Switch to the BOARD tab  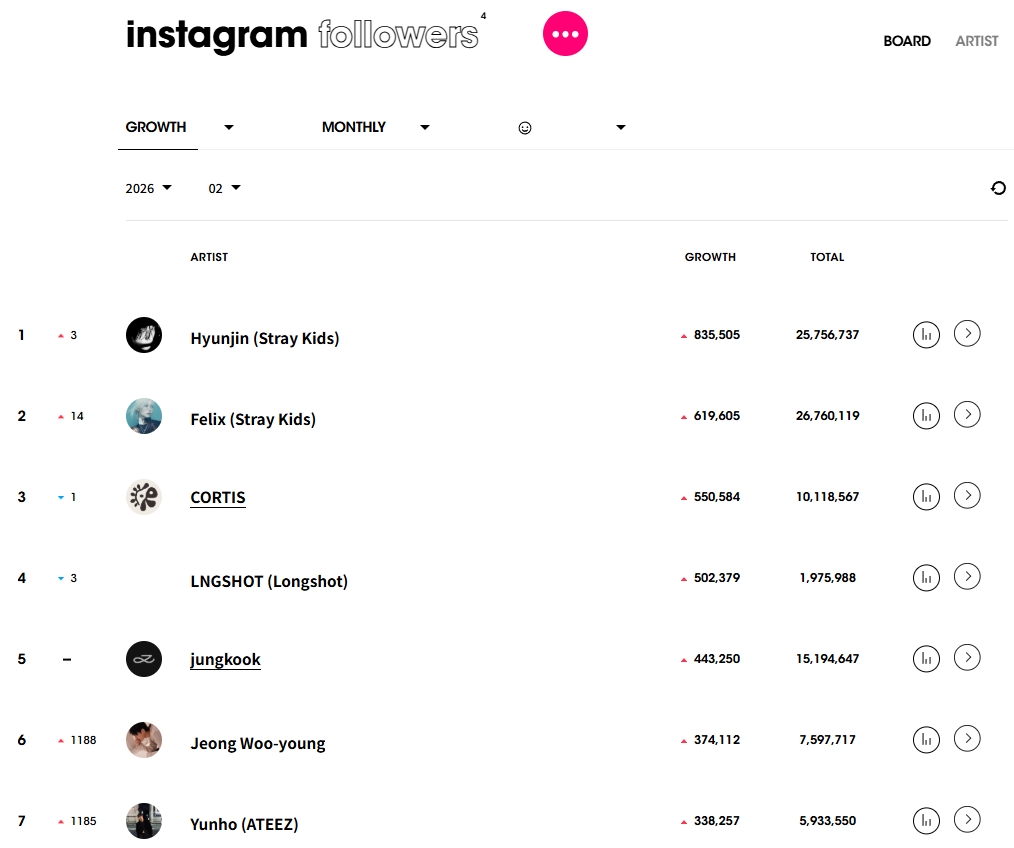coord(907,41)
